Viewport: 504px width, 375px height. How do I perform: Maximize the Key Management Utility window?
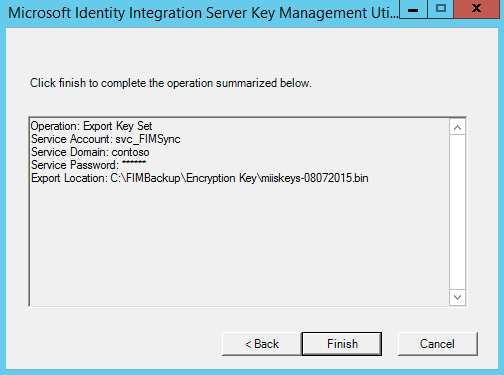[441, 9]
